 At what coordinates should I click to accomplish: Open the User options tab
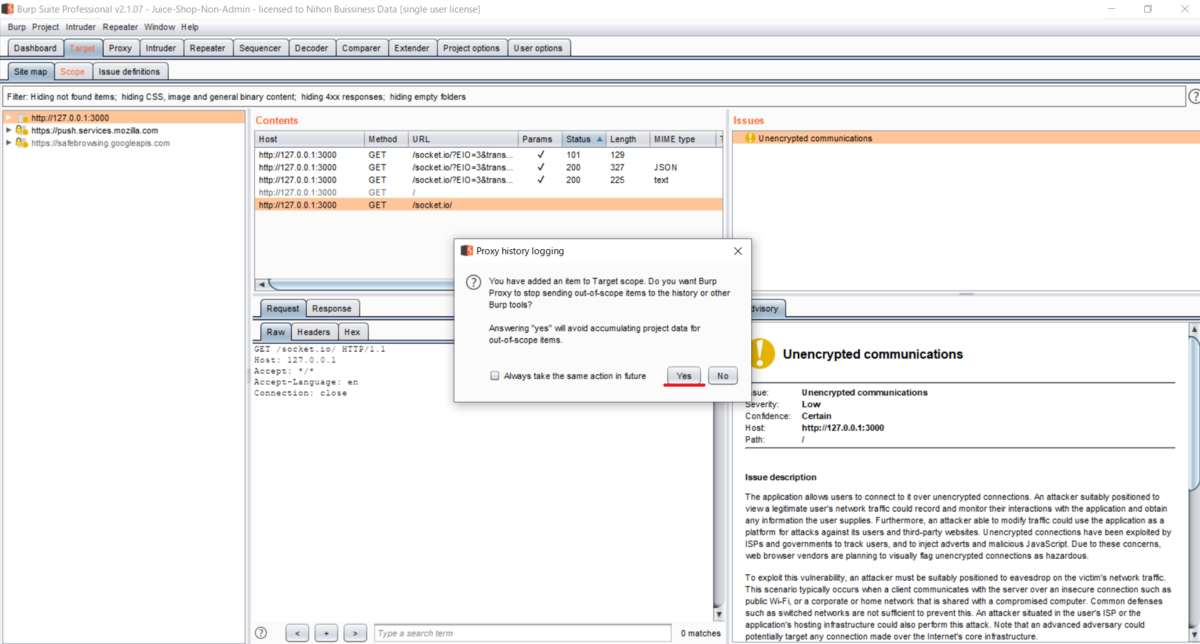(x=538, y=48)
